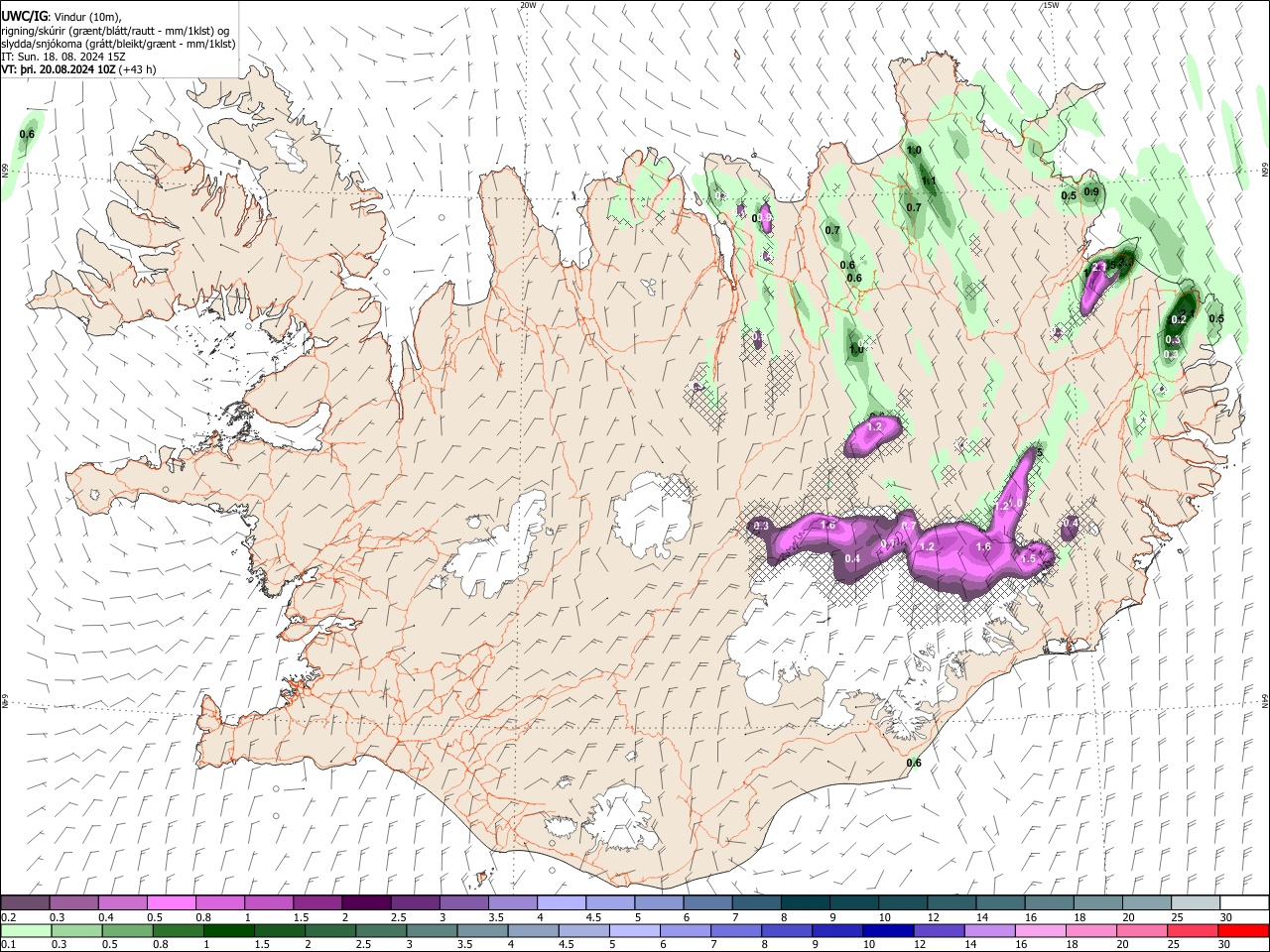The height and width of the screenshot is (952, 1270).
Task: Pick the medium green 0.5 swatch in the lower legend
Action: [127, 930]
